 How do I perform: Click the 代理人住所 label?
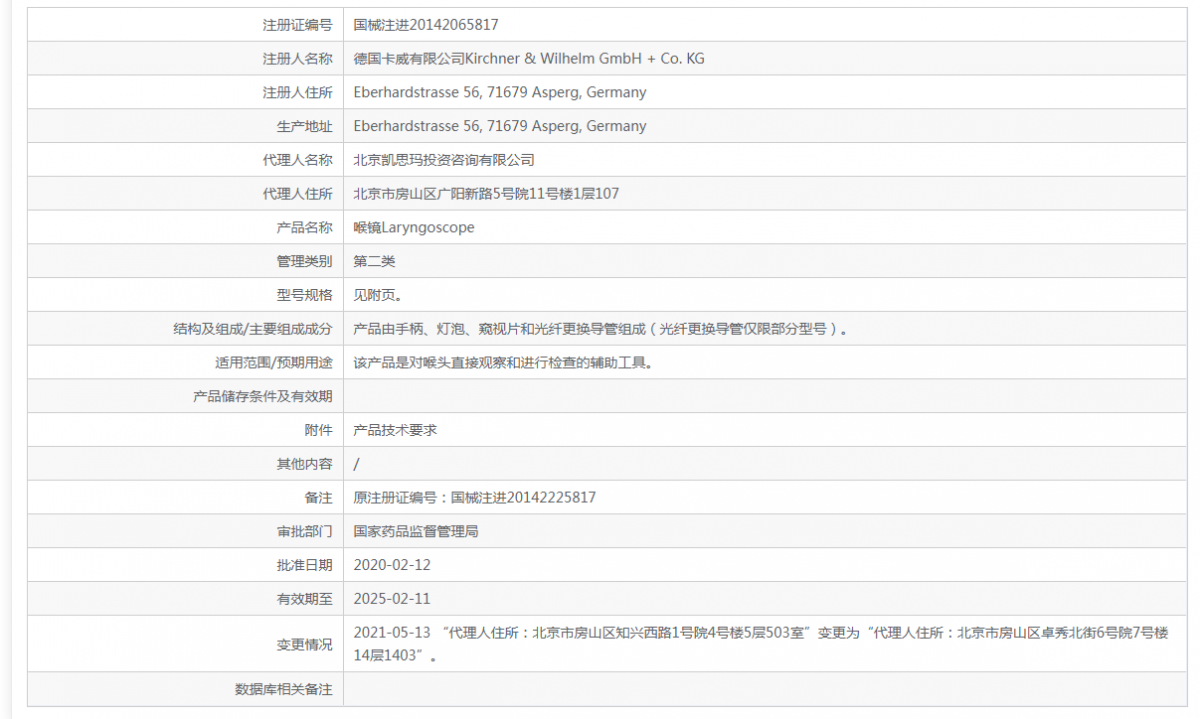click(298, 194)
